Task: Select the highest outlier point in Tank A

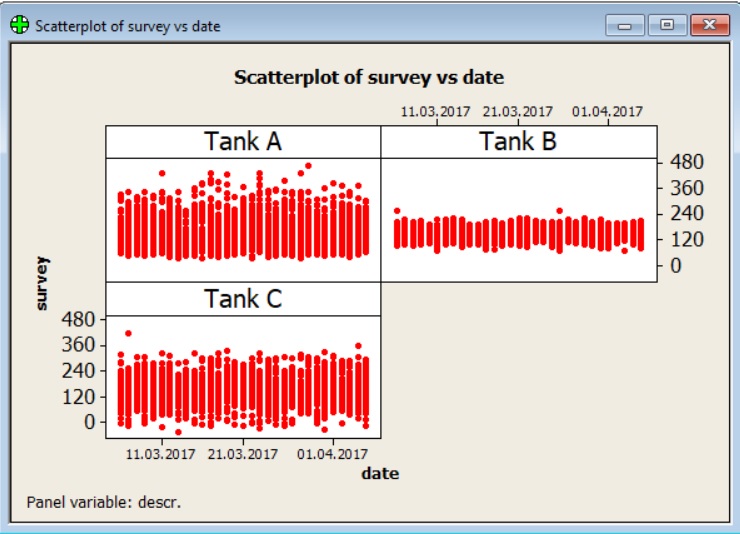Action: pyautogui.click(x=308, y=166)
